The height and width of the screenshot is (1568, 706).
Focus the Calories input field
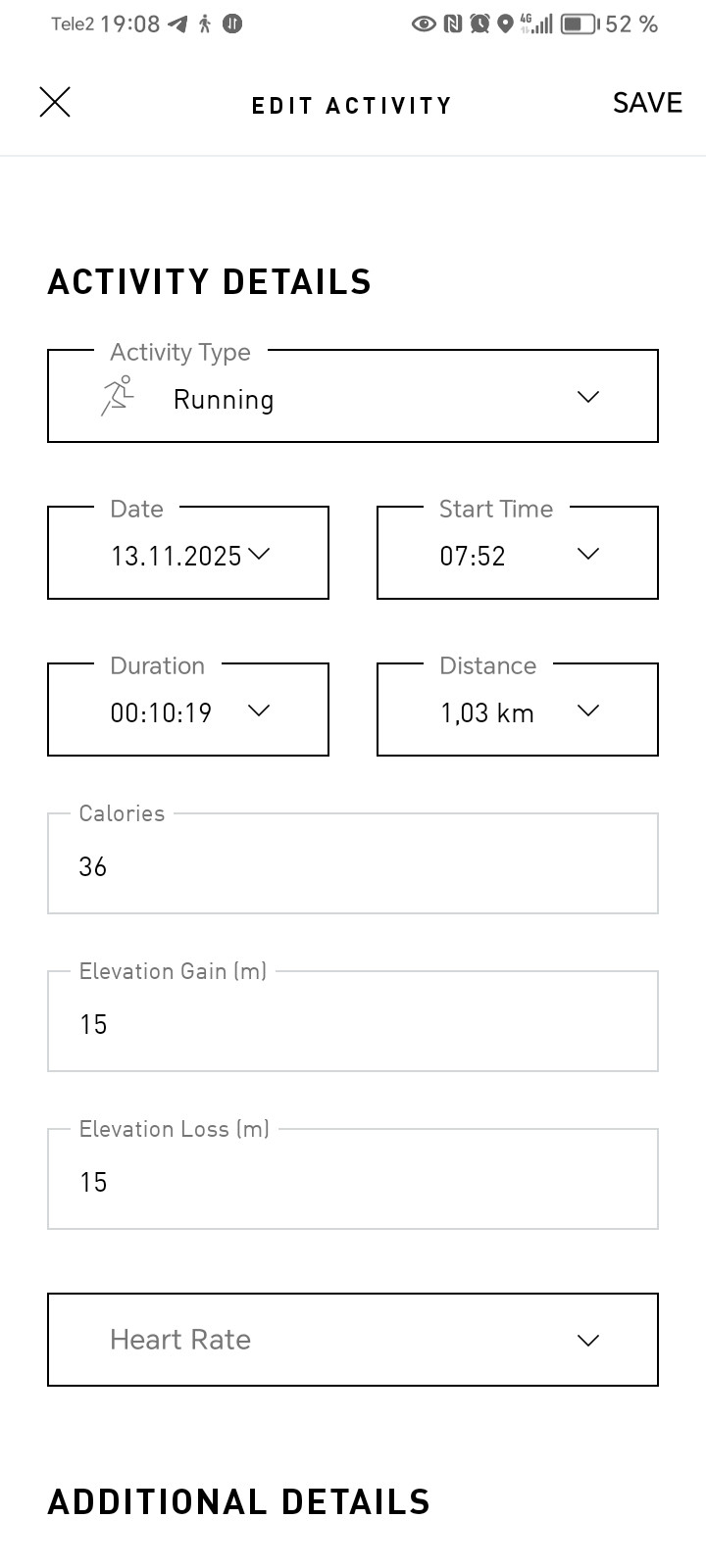tap(353, 863)
